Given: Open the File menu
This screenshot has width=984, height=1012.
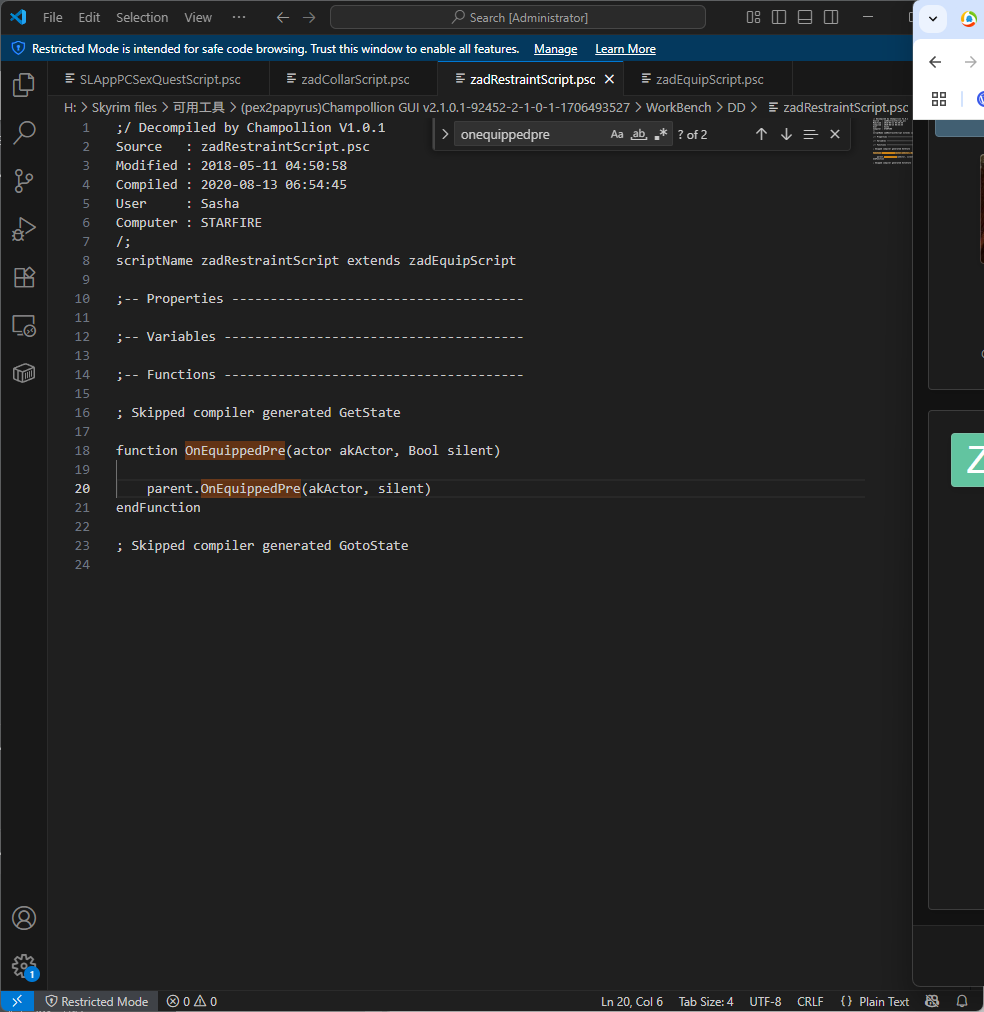Looking at the screenshot, I should point(52,17).
